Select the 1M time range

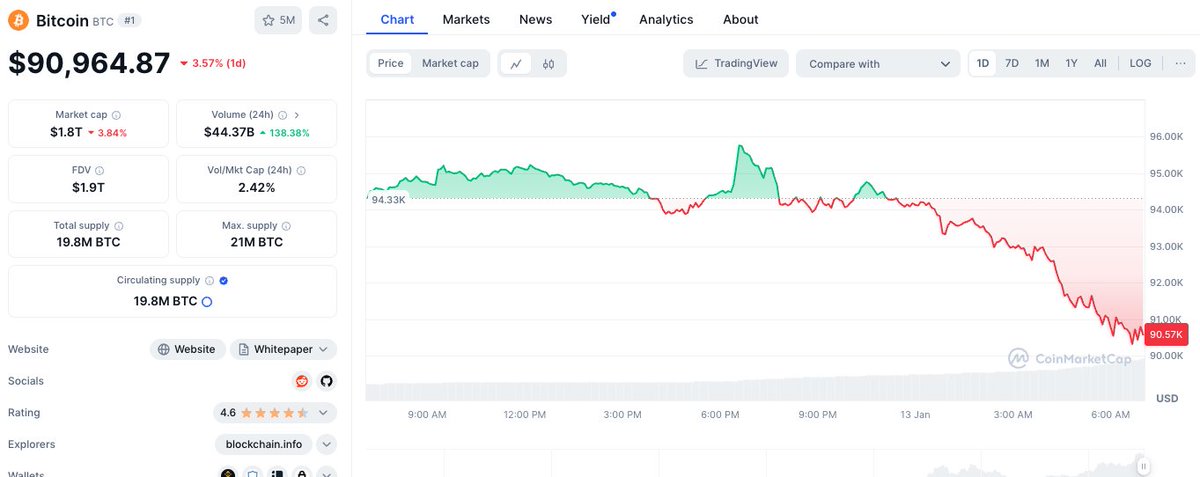pyautogui.click(x=1042, y=63)
